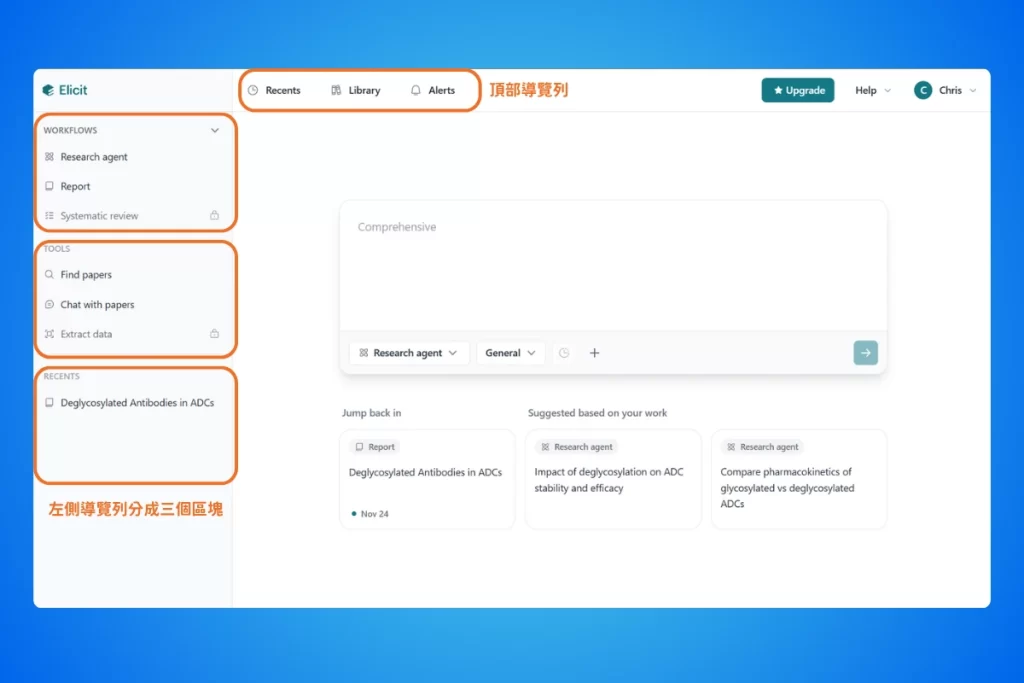Click the Report tag on Jump back in card
Viewport: 1024px width, 683px height.
click(375, 447)
